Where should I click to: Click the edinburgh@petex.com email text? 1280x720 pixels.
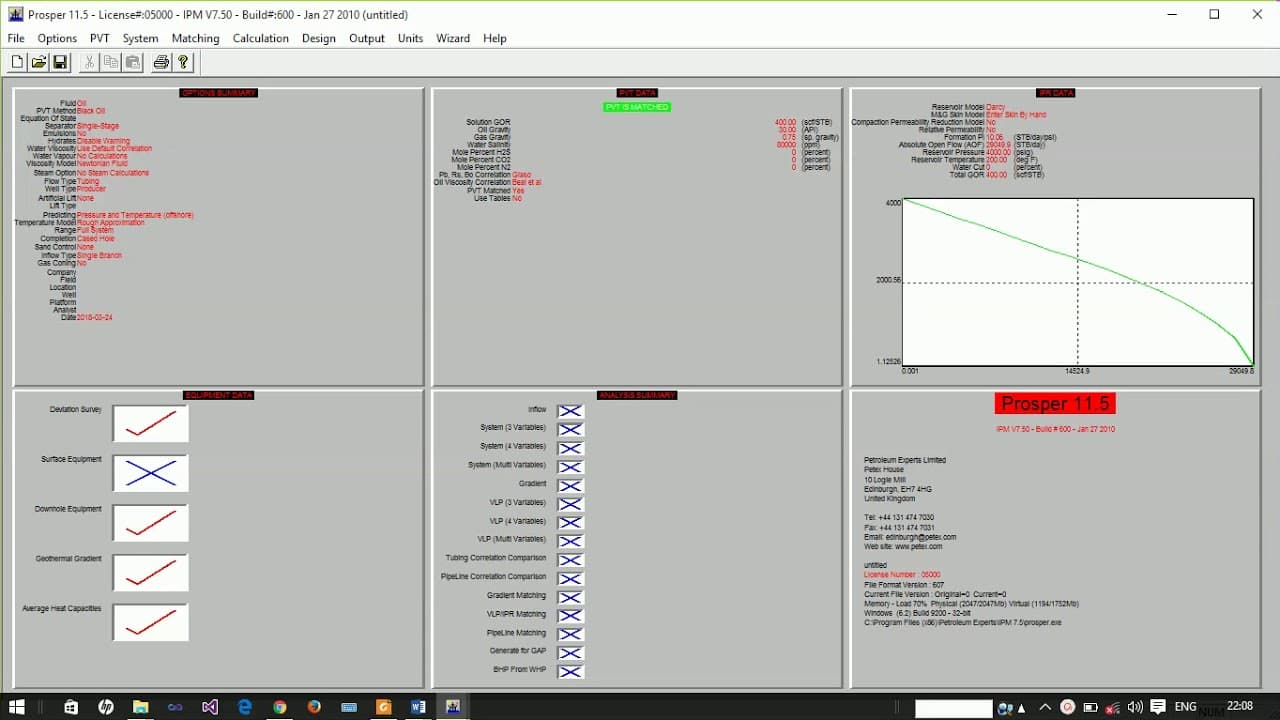click(921, 537)
